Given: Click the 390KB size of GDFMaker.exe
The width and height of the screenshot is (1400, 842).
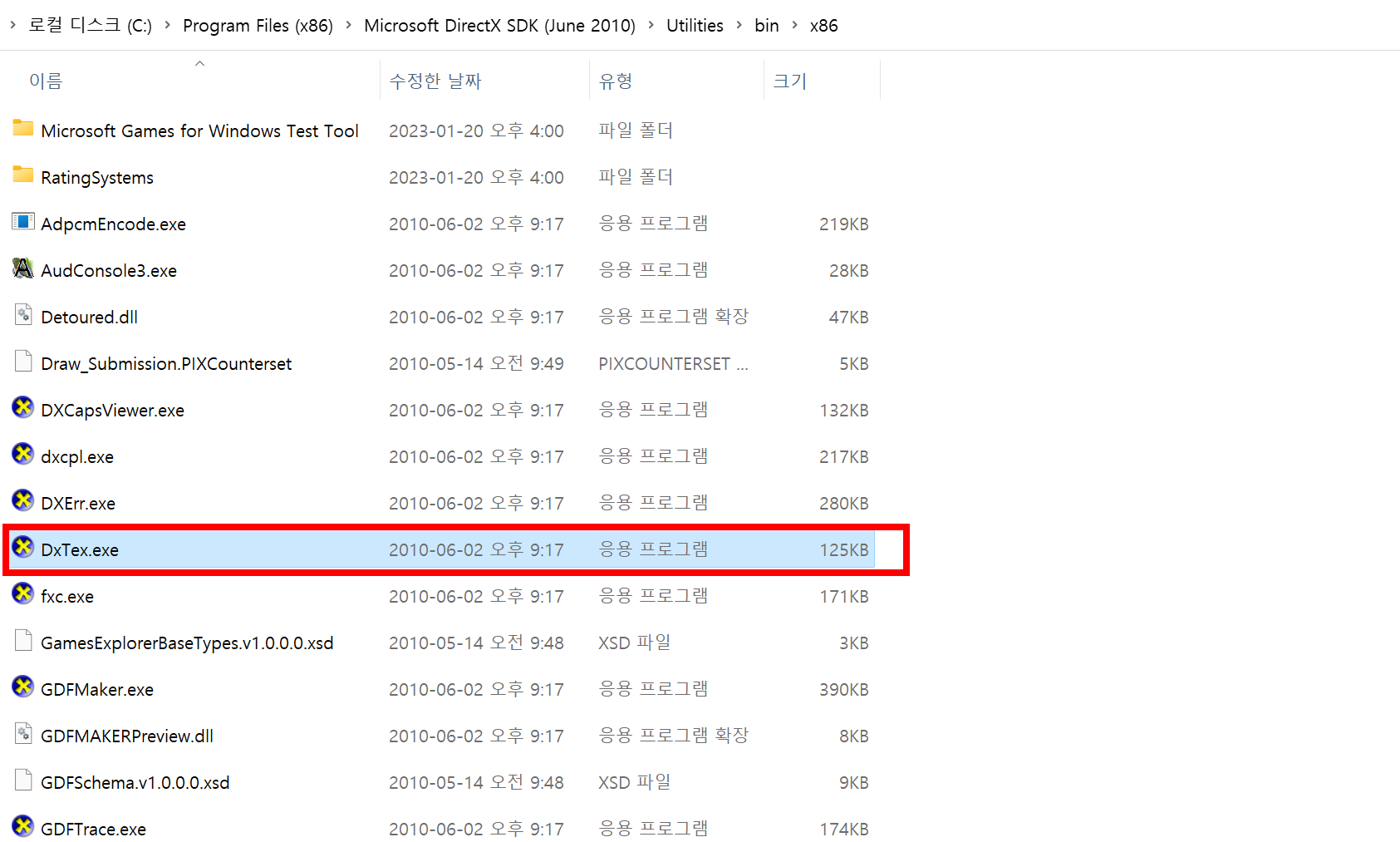Looking at the screenshot, I should pos(844,689).
